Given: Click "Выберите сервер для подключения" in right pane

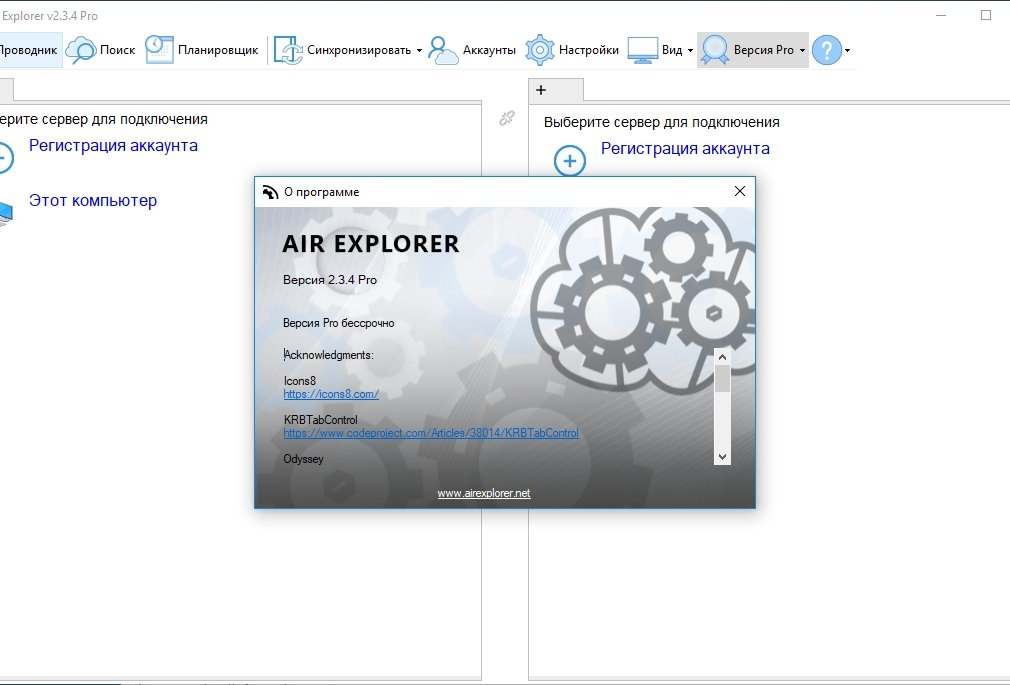Looking at the screenshot, I should tap(662, 122).
